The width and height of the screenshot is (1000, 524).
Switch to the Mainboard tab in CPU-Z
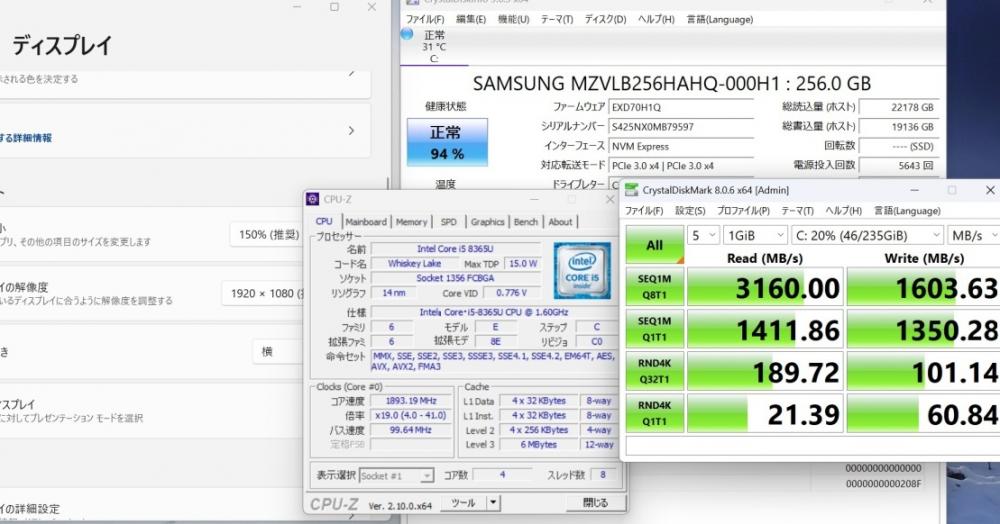pos(366,221)
